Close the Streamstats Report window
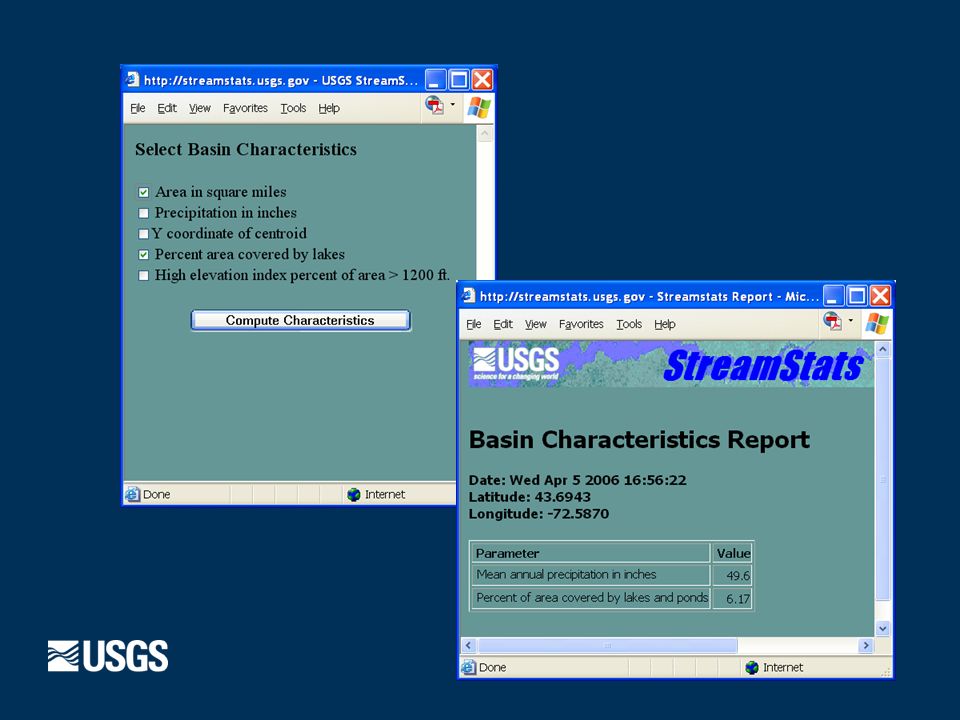Viewport: 960px width, 720px height. coord(880,296)
